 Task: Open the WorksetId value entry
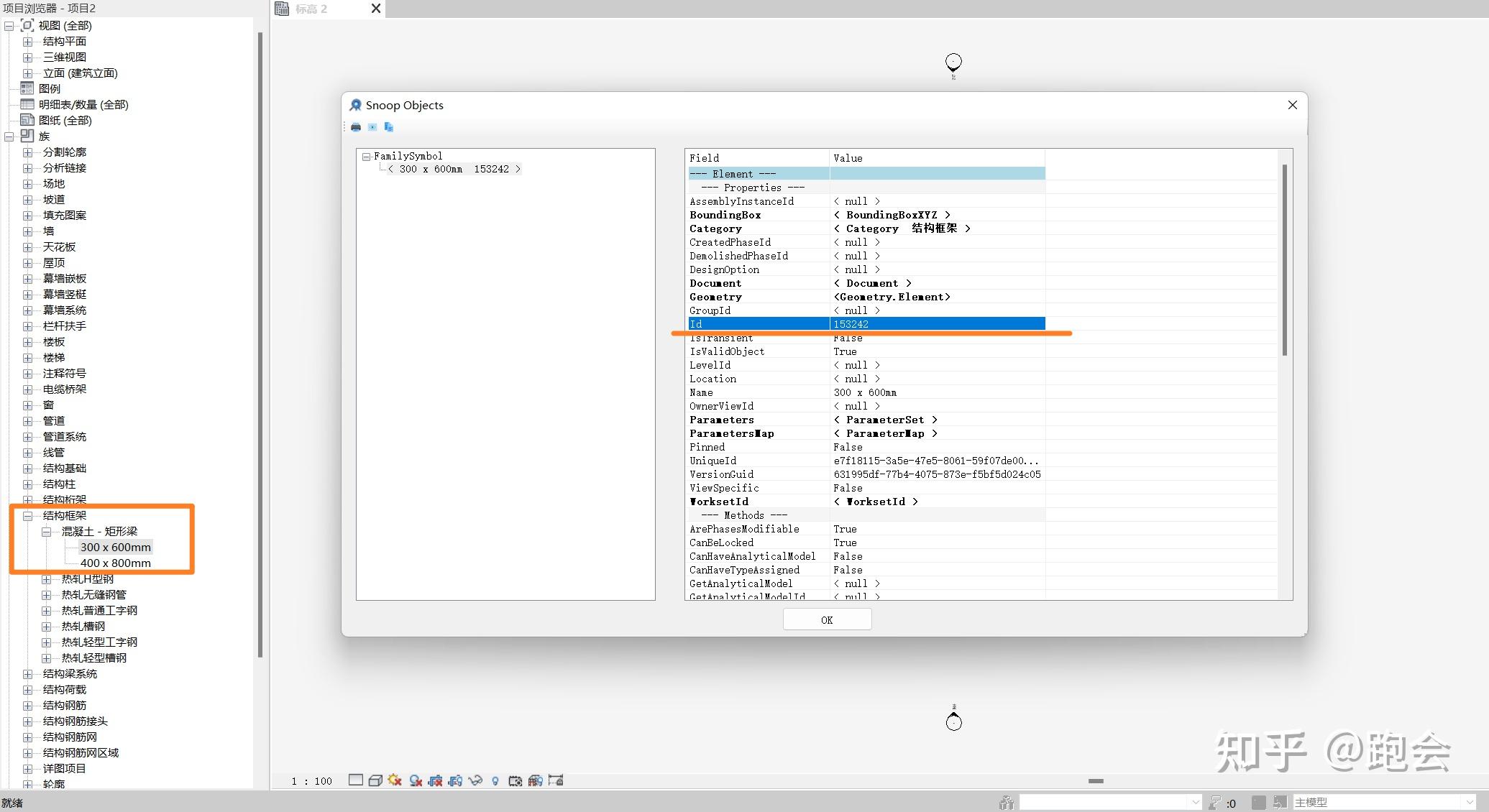point(876,502)
